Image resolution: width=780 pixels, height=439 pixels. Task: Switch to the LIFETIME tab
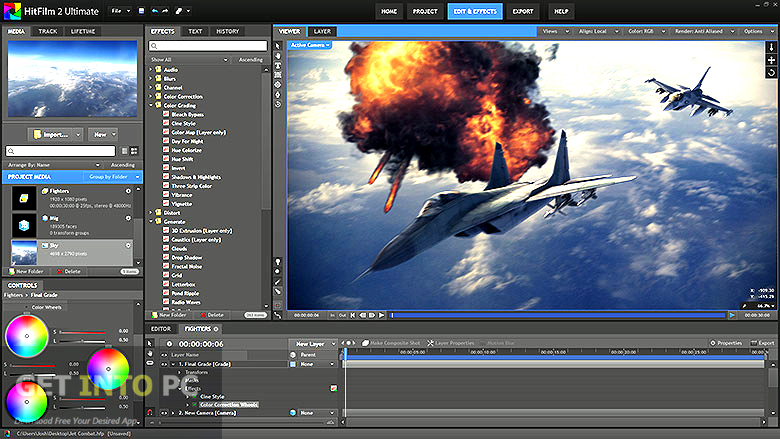[83, 31]
